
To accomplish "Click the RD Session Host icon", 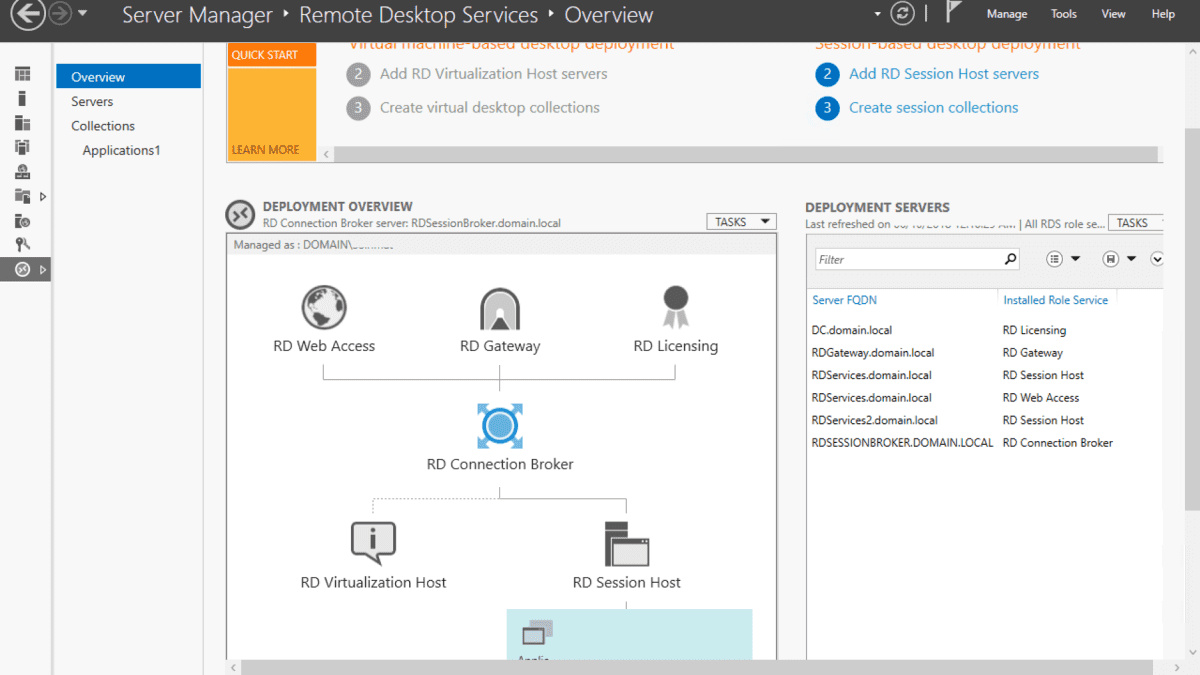I will click(626, 544).
